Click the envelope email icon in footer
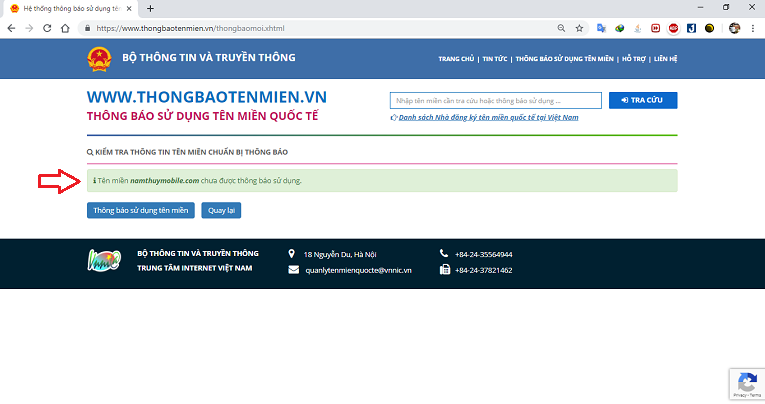Image resolution: width=765 pixels, height=404 pixels. click(294, 270)
